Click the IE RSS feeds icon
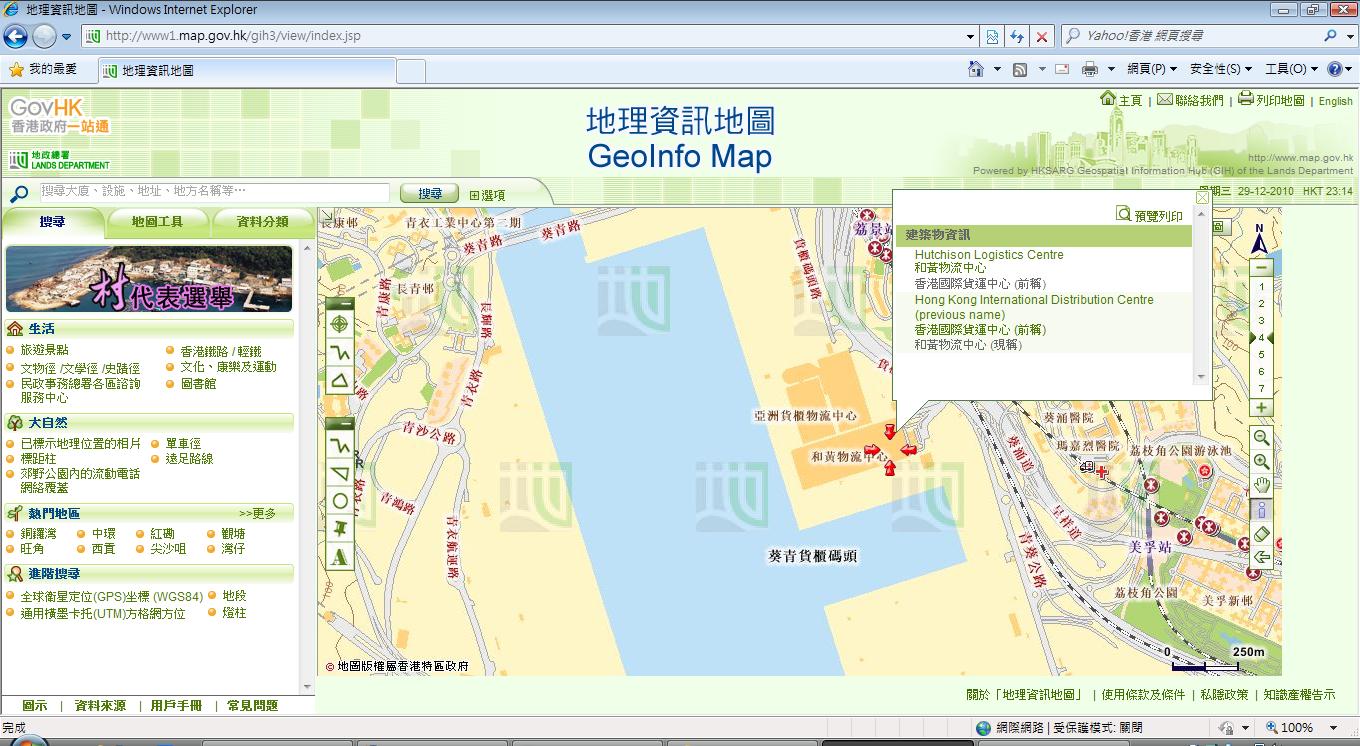 click(x=1020, y=69)
